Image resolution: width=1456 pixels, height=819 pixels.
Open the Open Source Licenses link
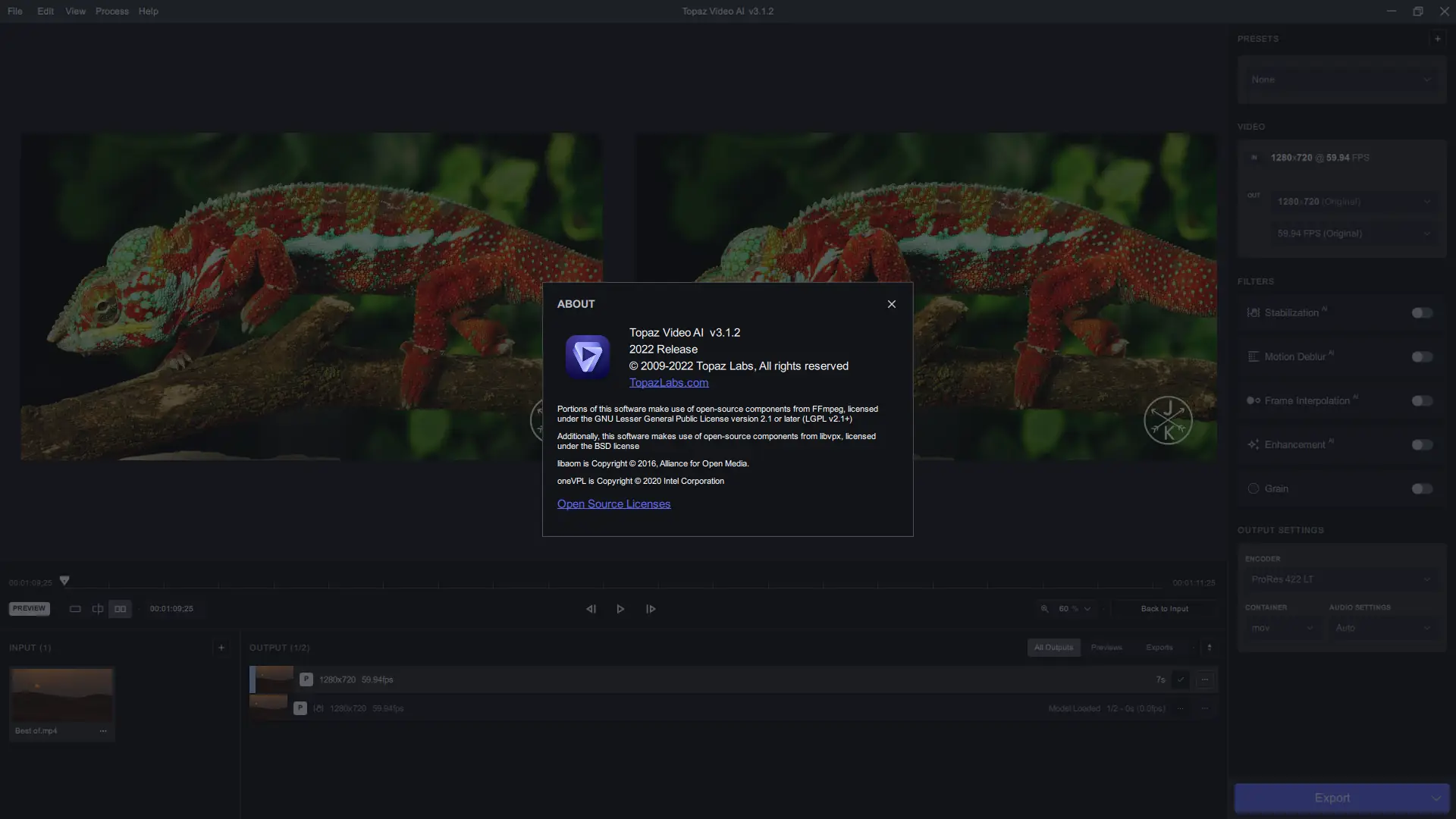(613, 504)
